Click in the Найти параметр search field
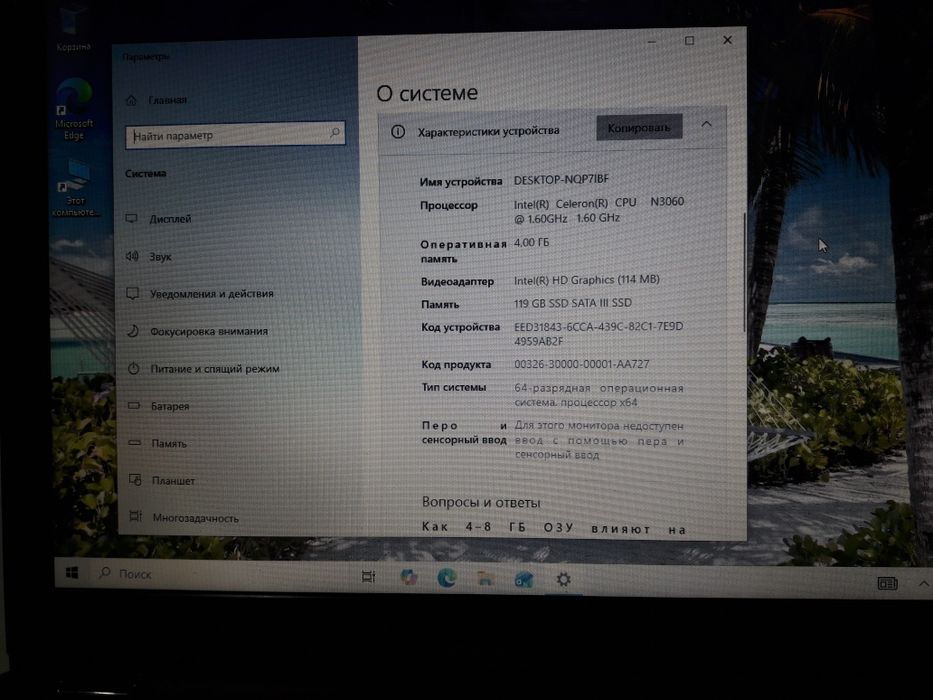Image resolution: width=933 pixels, height=700 pixels. (x=235, y=135)
